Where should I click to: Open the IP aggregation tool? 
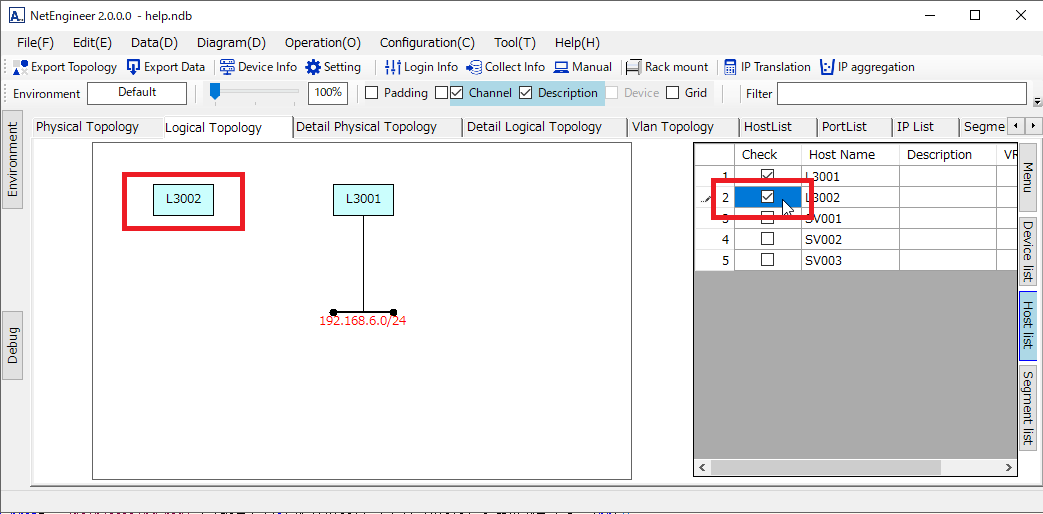[827, 67]
